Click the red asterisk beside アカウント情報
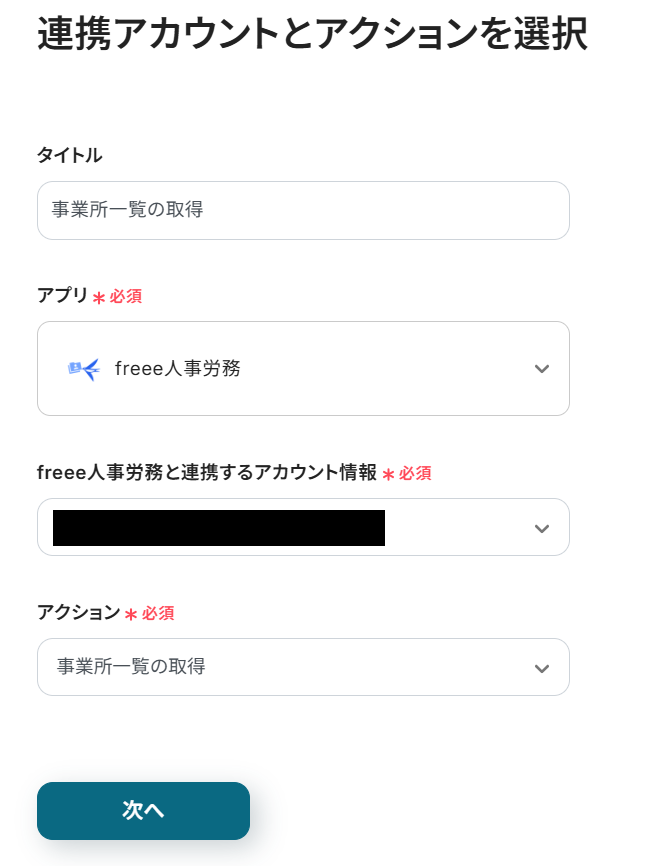Viewport: 655px width, 866px height. pos(388,475)
